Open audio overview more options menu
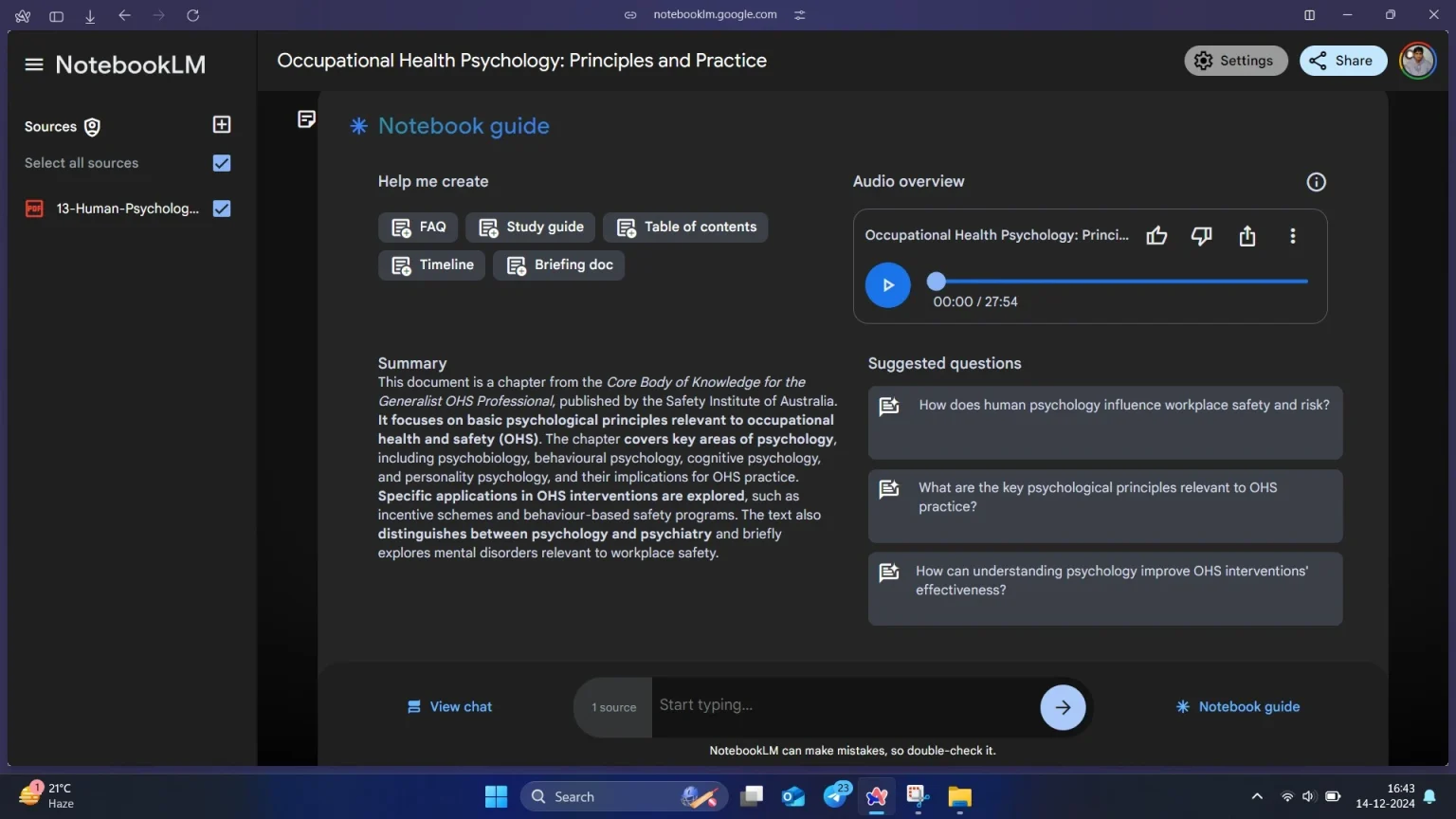 pyautogui.click(x=1293, y=236)
